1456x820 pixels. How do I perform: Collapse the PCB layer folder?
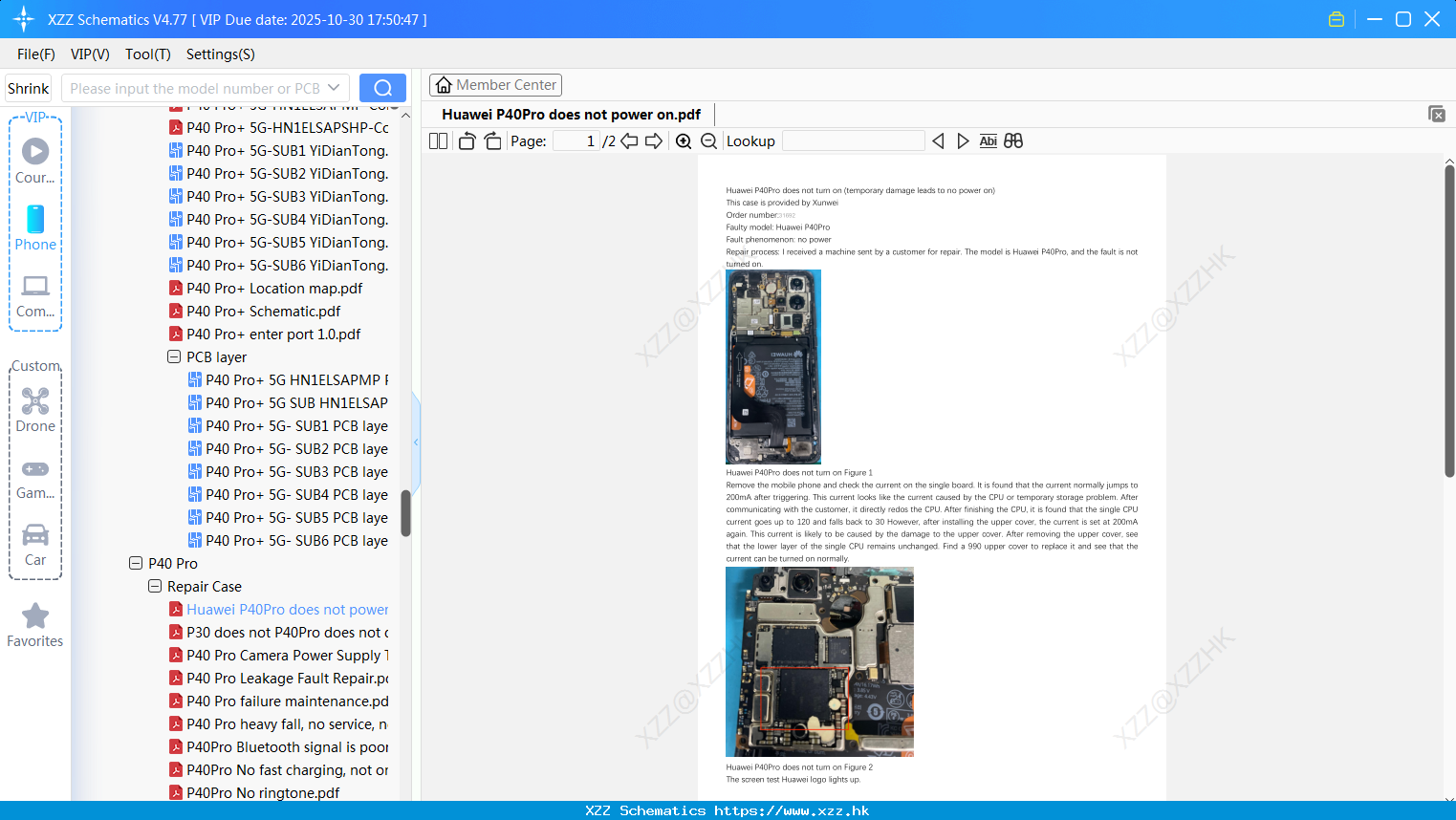coord(174,356)
